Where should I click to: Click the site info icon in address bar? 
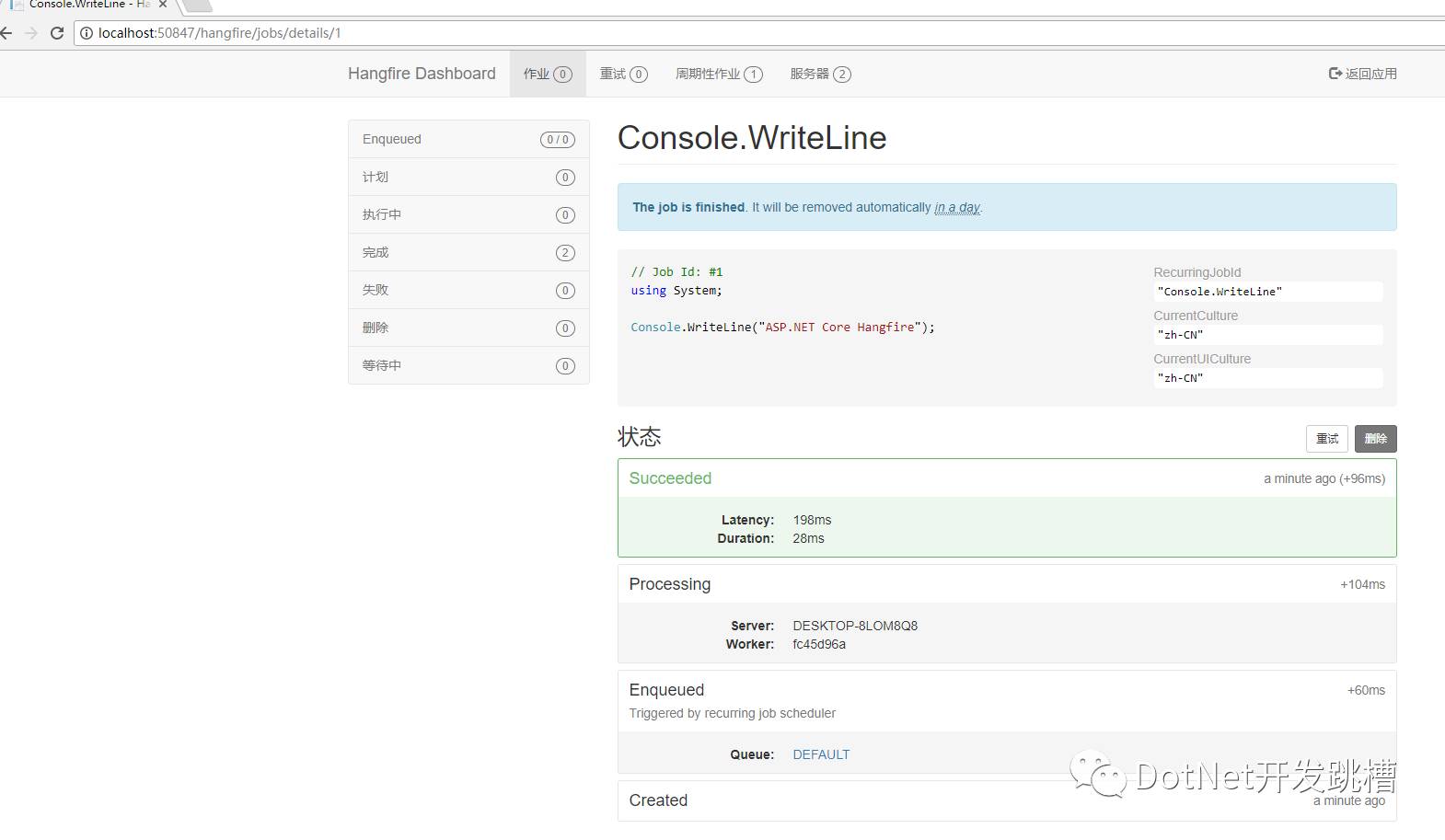pyautogui.click(x=87, y=33)
